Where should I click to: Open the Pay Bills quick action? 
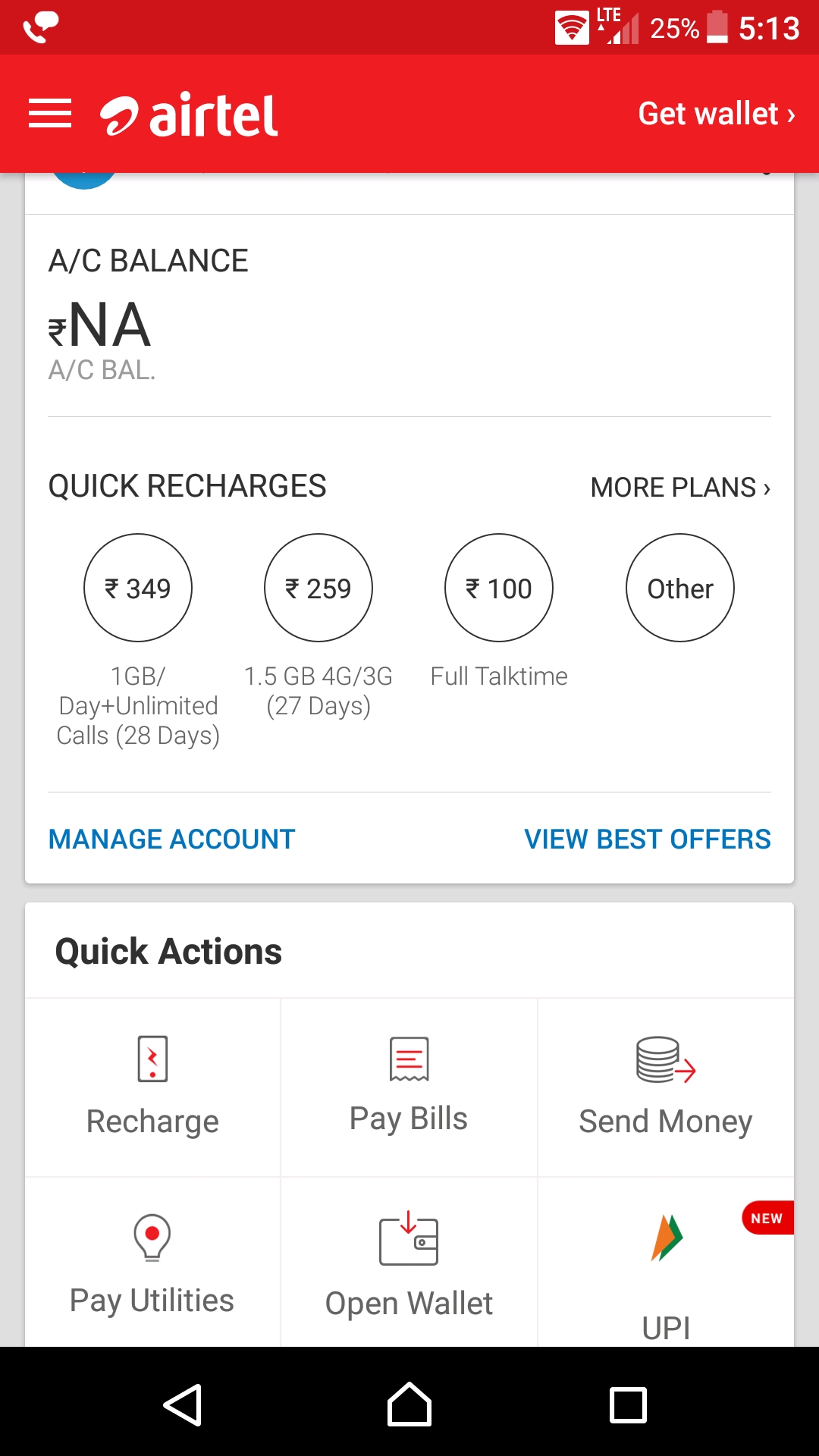coord(409,1087)
